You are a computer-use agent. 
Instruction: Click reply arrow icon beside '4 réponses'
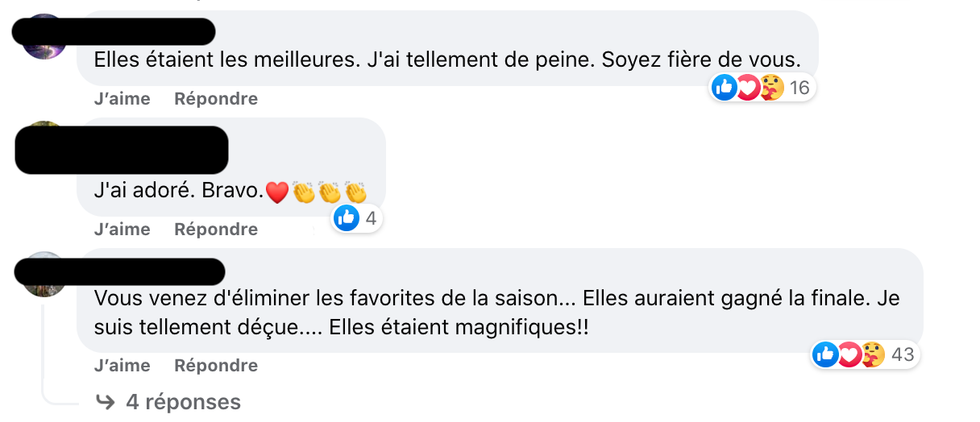coord(105,402)
